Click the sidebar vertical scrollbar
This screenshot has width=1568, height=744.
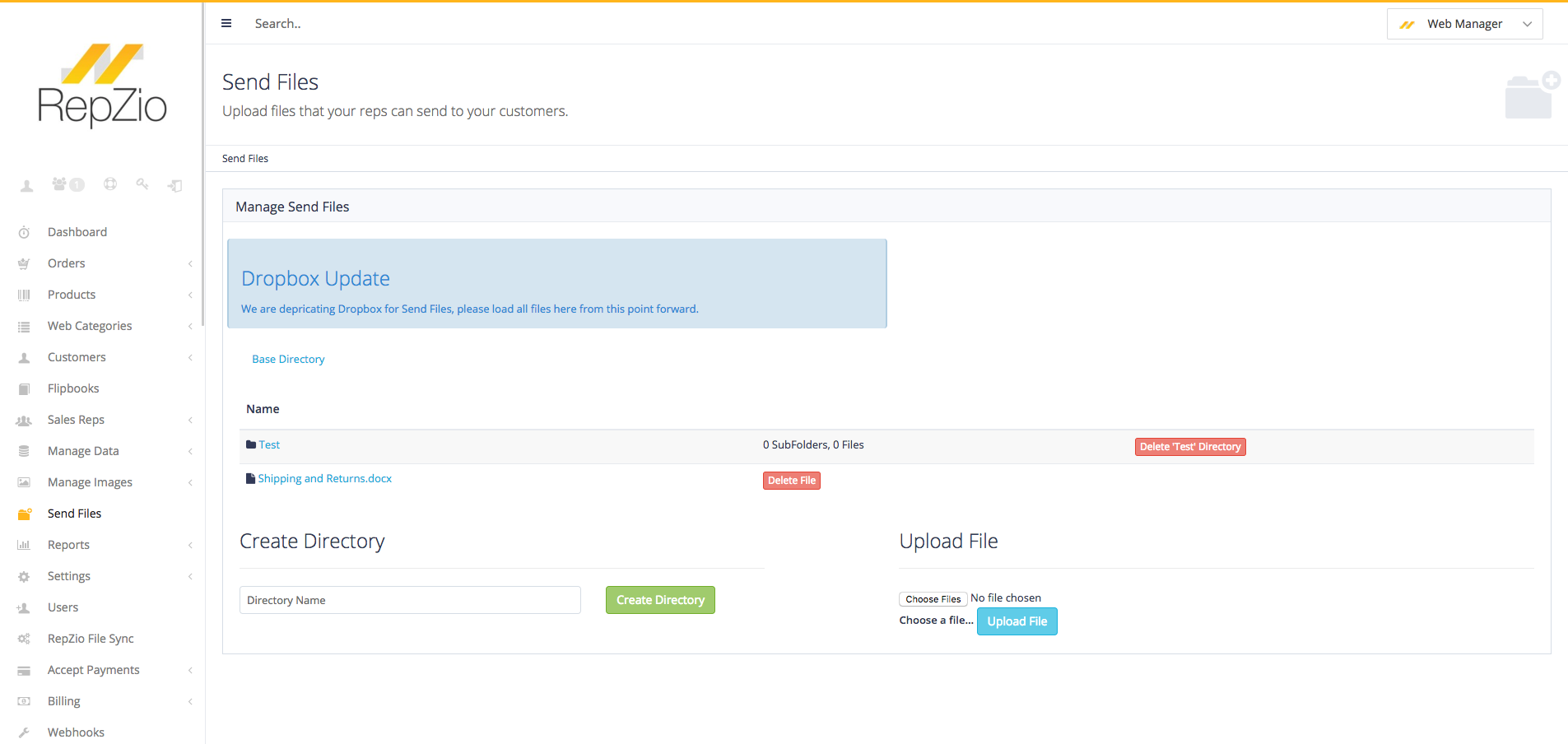203,165
